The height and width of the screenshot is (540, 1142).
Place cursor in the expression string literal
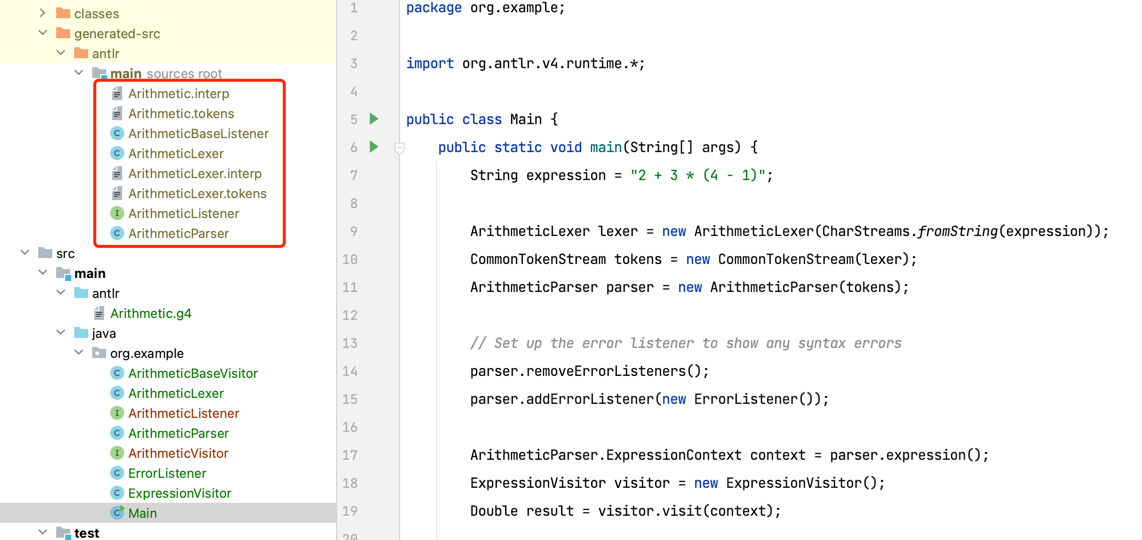pos(701,176)
